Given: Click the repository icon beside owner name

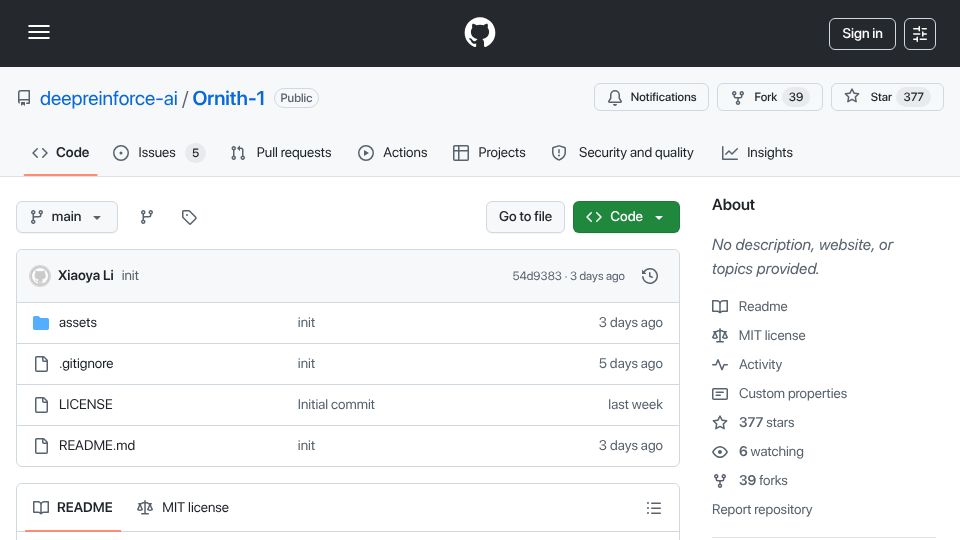Looking at the screenshot, I should click(x=24, y=98).
